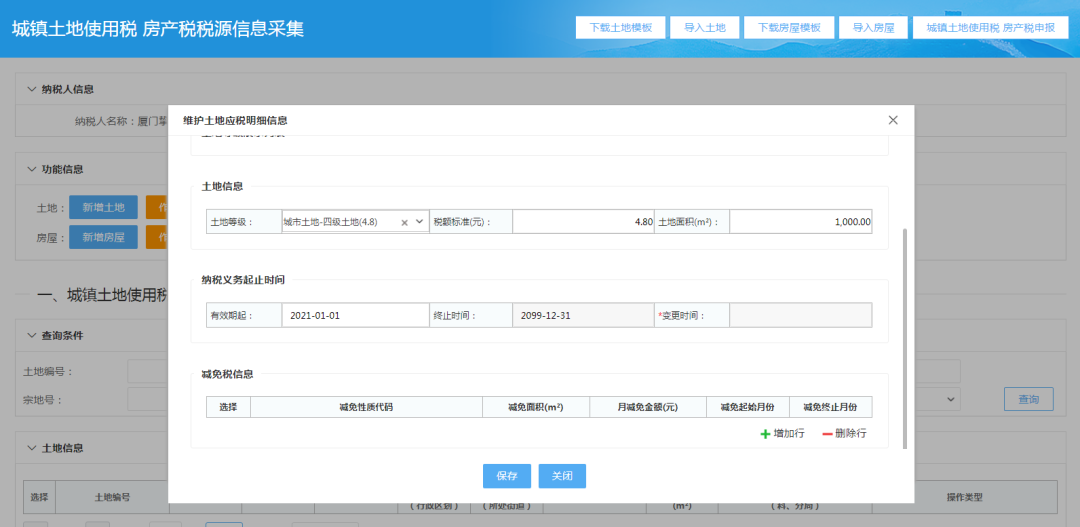Open 城镇土地使用税 房产税申报
The height and width of the screenshot is (527, 1080).
click(990, 28)
